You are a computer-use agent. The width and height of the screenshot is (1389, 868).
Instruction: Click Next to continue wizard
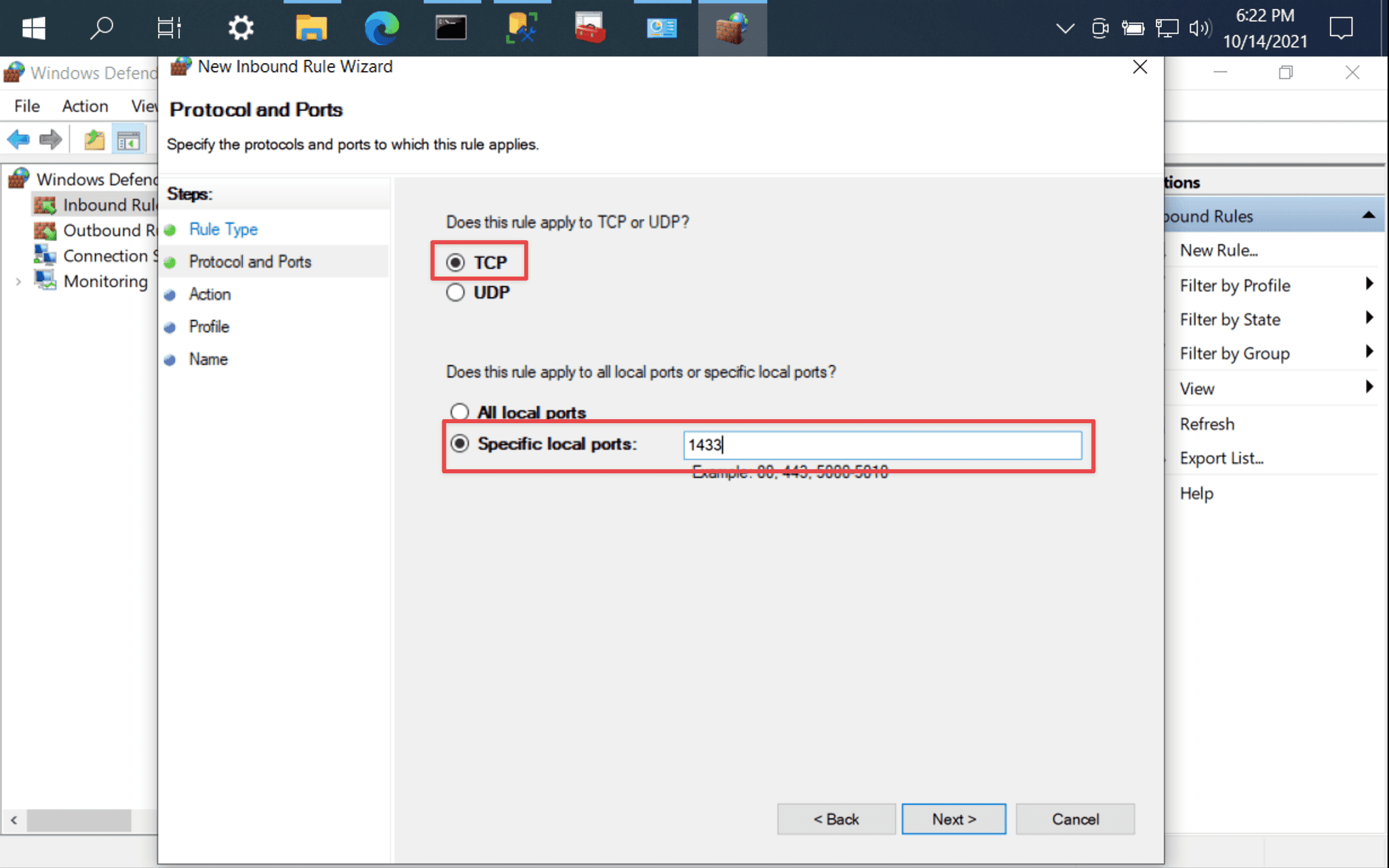pyautogui.click(x=954, y=819)
